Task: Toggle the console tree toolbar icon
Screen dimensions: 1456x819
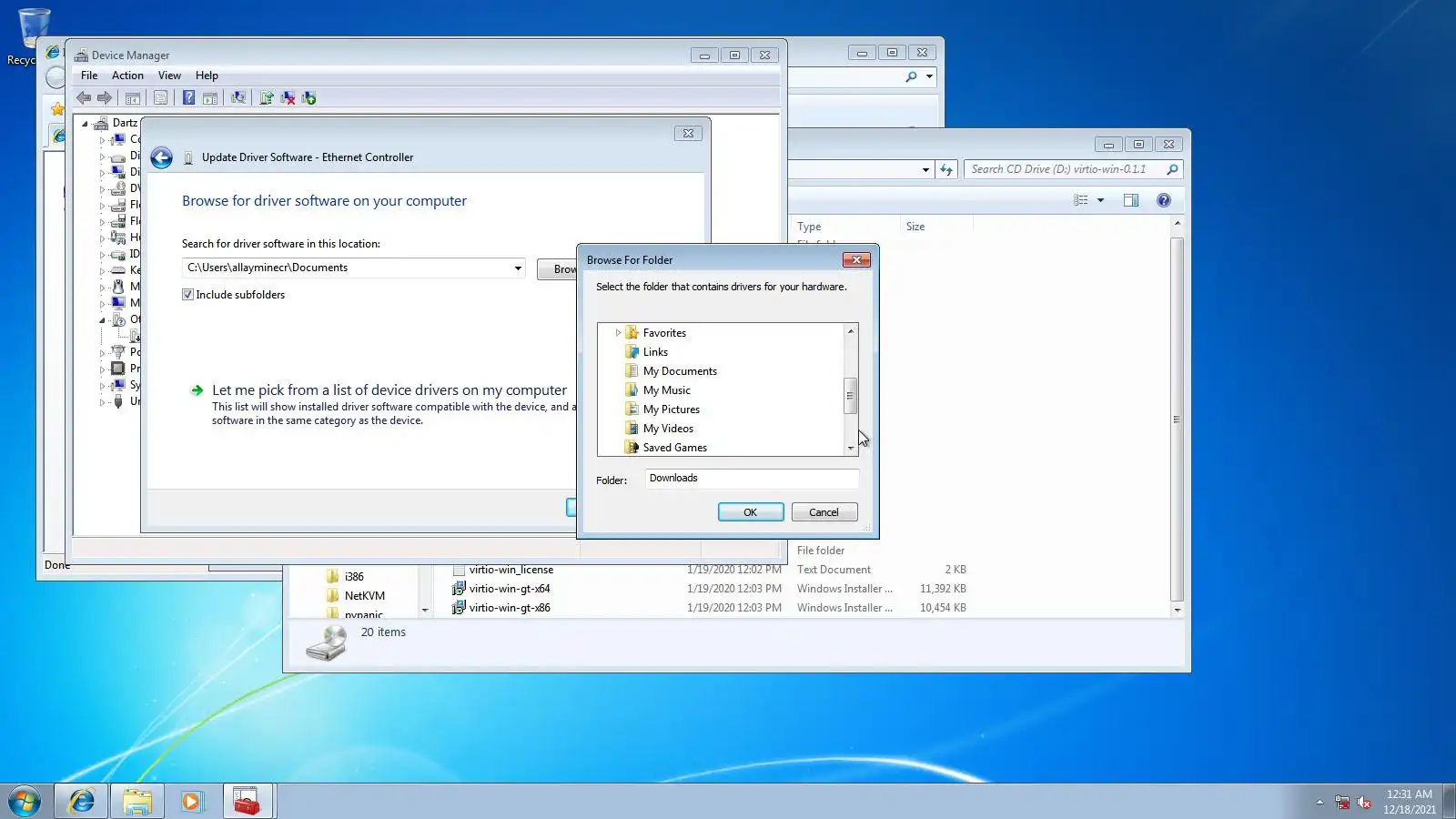Action: point(133,98)
